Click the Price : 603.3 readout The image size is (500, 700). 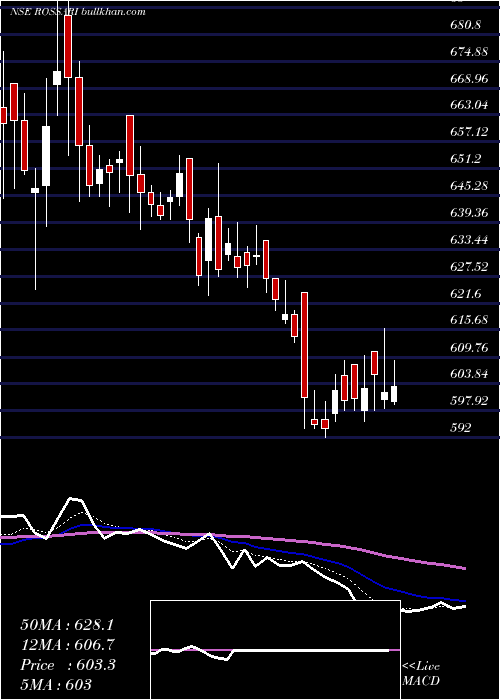[68, 665]
